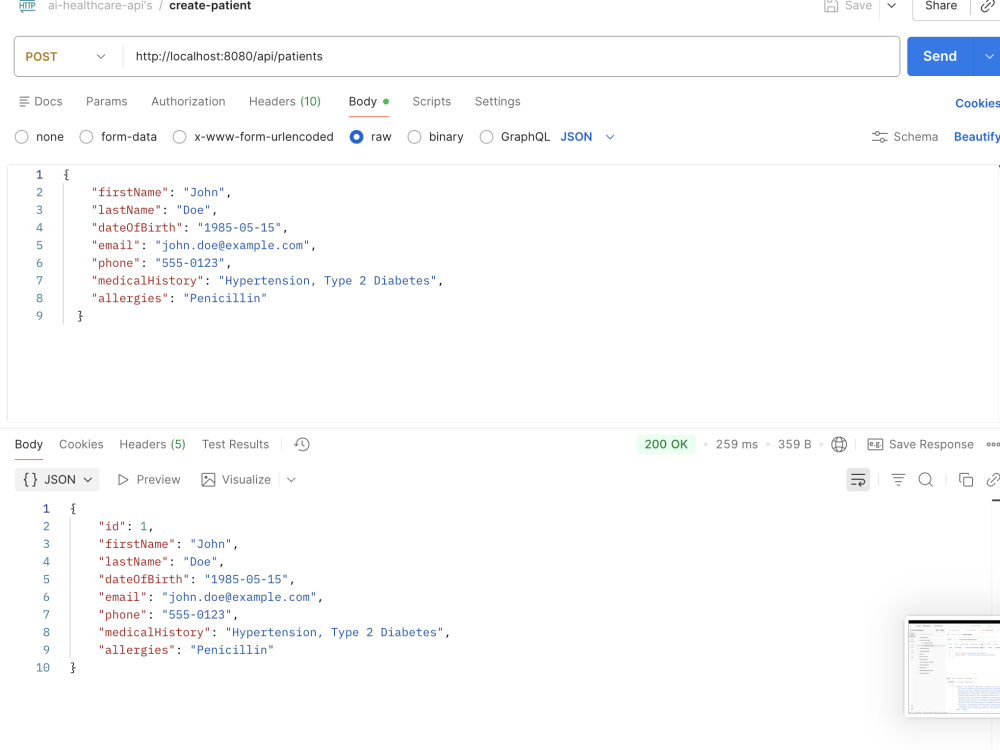
Task: Open the response Body tab
Action: click(29, 445)
